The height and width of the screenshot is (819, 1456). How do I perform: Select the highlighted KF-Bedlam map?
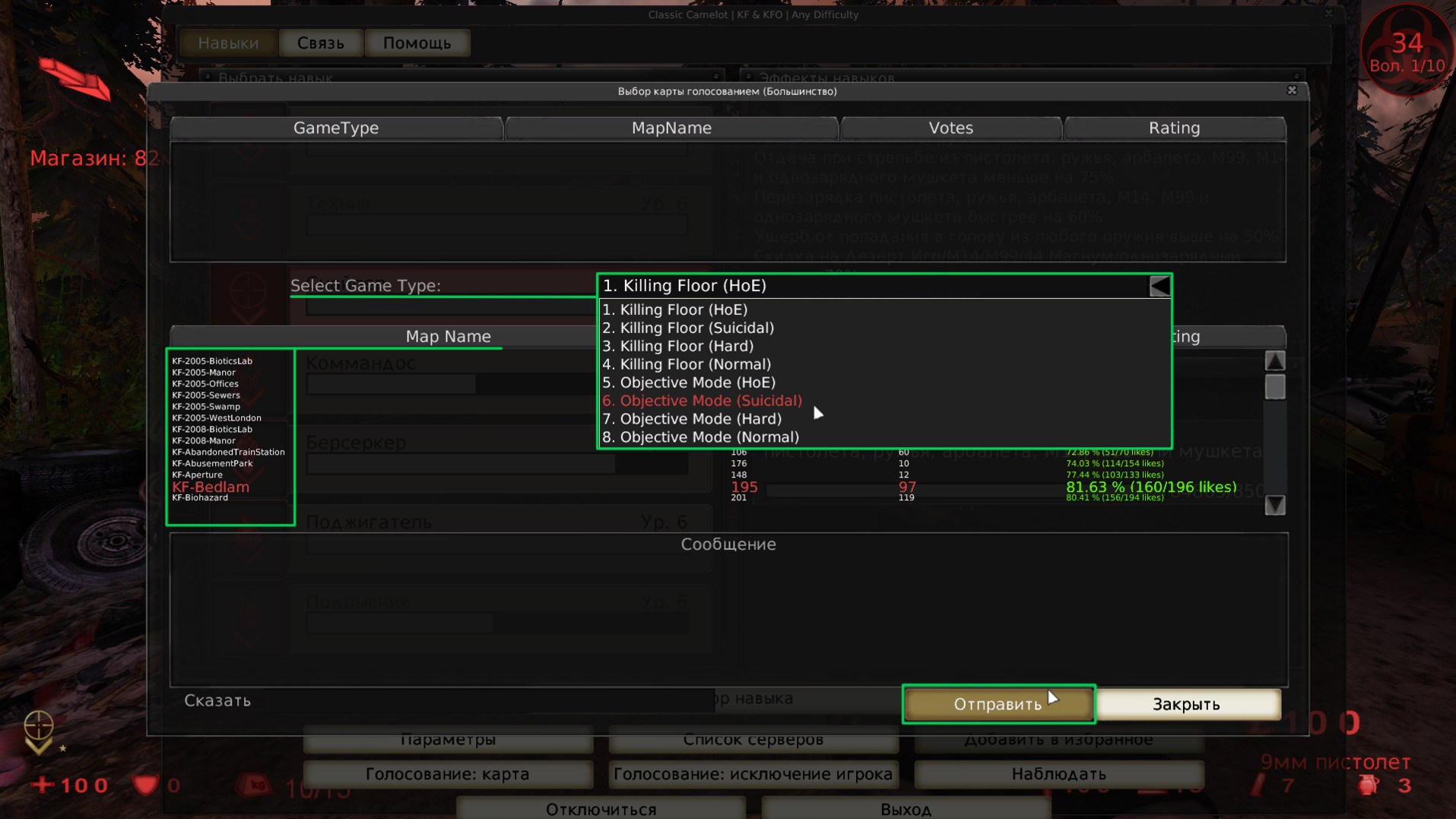coord(211,487)
